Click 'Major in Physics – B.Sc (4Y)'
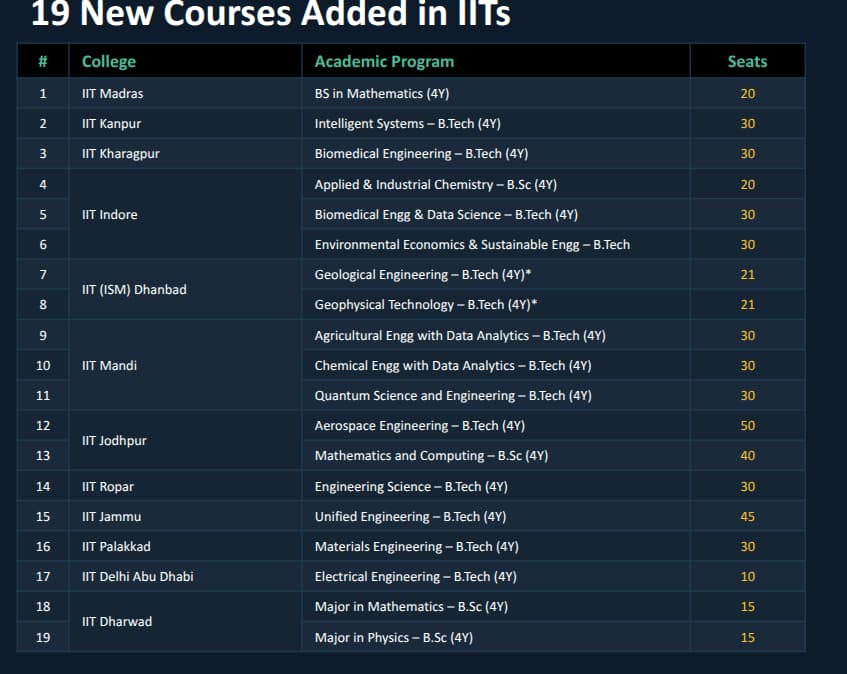Viewport: 847px width, 674px height. [x=394, y=637]
